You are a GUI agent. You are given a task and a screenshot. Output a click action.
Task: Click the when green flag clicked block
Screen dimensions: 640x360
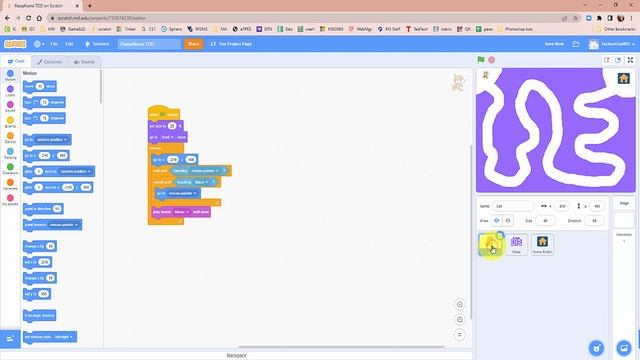pyautogui.click(x=164, y=113)
